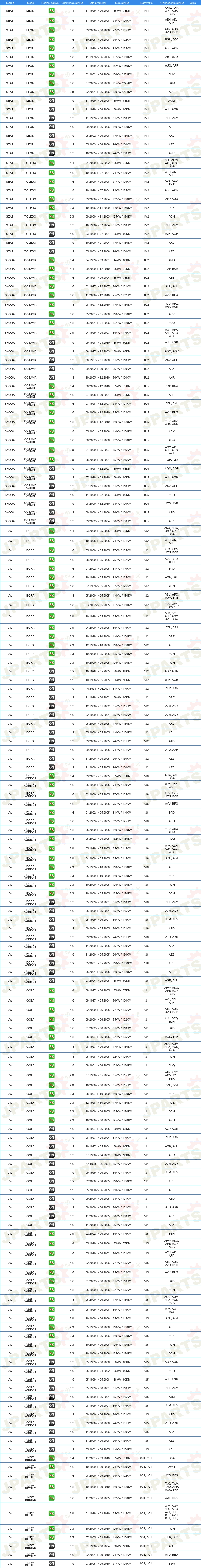Click PB fuel icon in SEAT LEON BAM row
The width and height of the screenshot is (201, 1568).
52,83
